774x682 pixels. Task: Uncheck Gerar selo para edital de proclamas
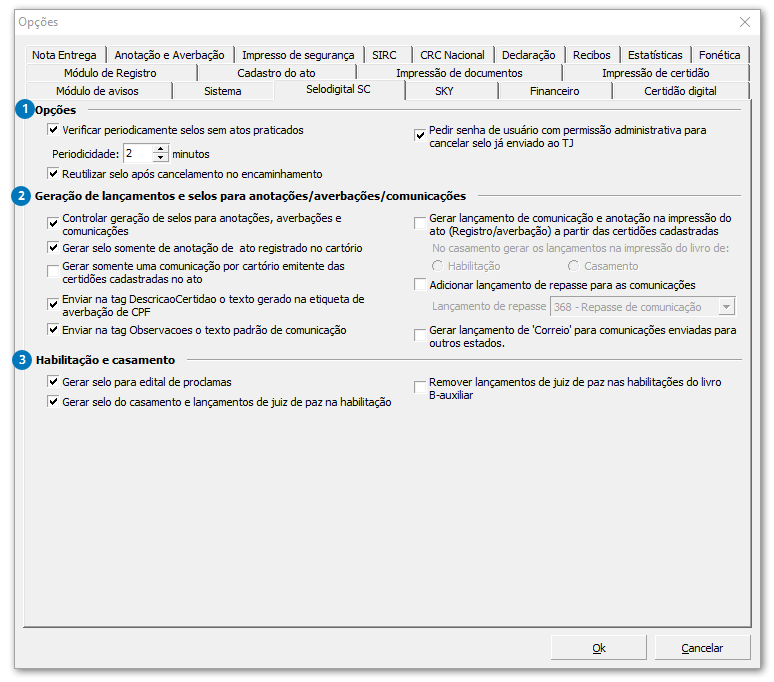pyautogui.click(x=53, y=381)
